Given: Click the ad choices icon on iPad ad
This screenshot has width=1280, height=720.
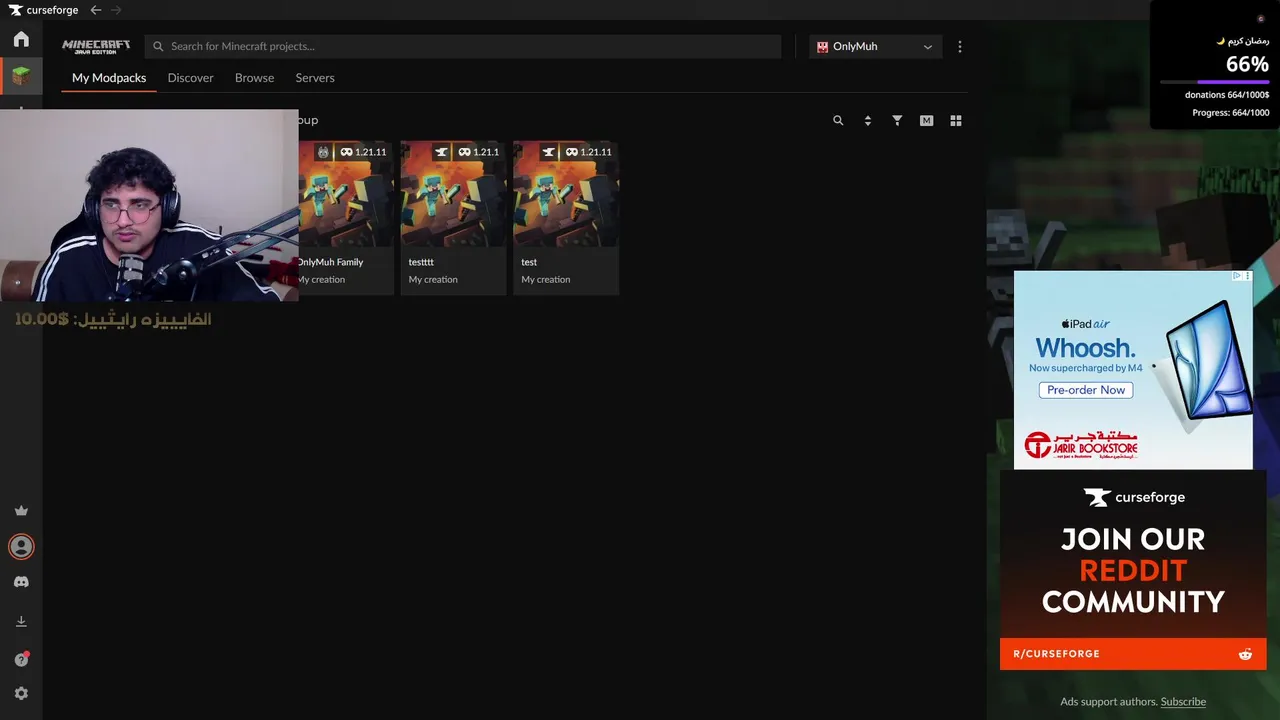Looking at the screenshot, I should [x=1237, y=276].
